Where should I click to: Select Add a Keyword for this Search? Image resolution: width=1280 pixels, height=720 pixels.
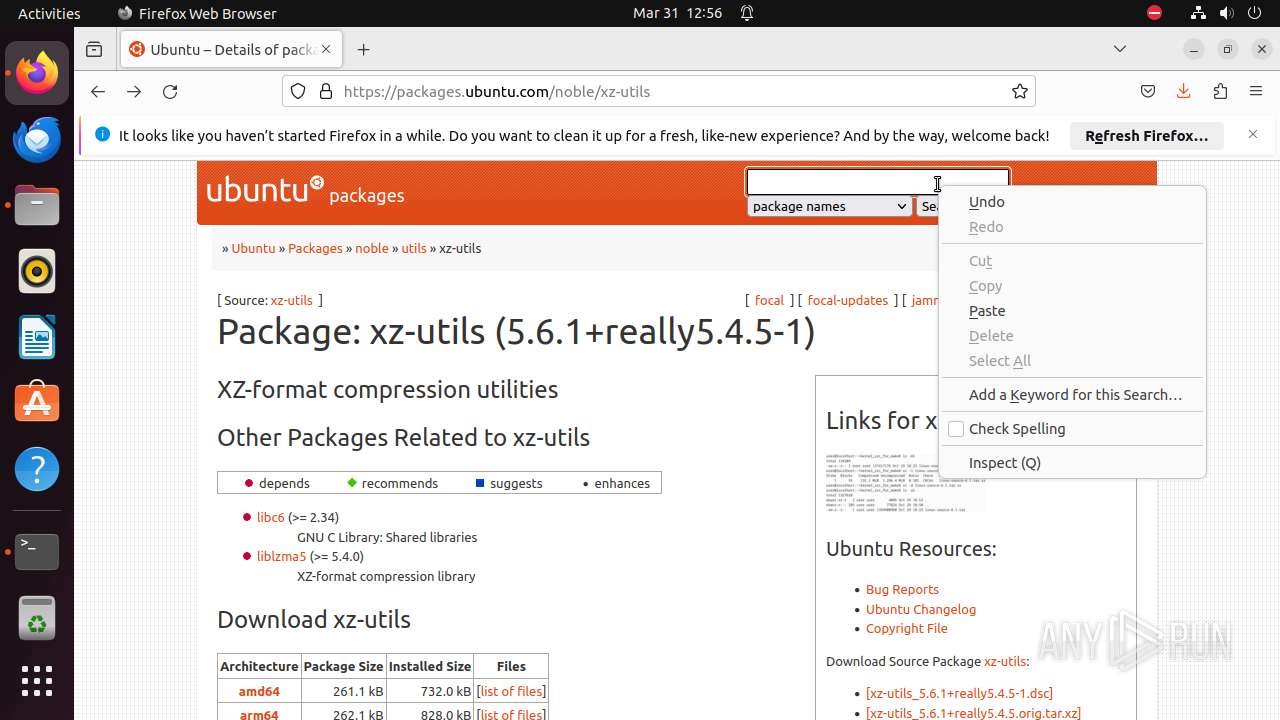(1073, 395)
